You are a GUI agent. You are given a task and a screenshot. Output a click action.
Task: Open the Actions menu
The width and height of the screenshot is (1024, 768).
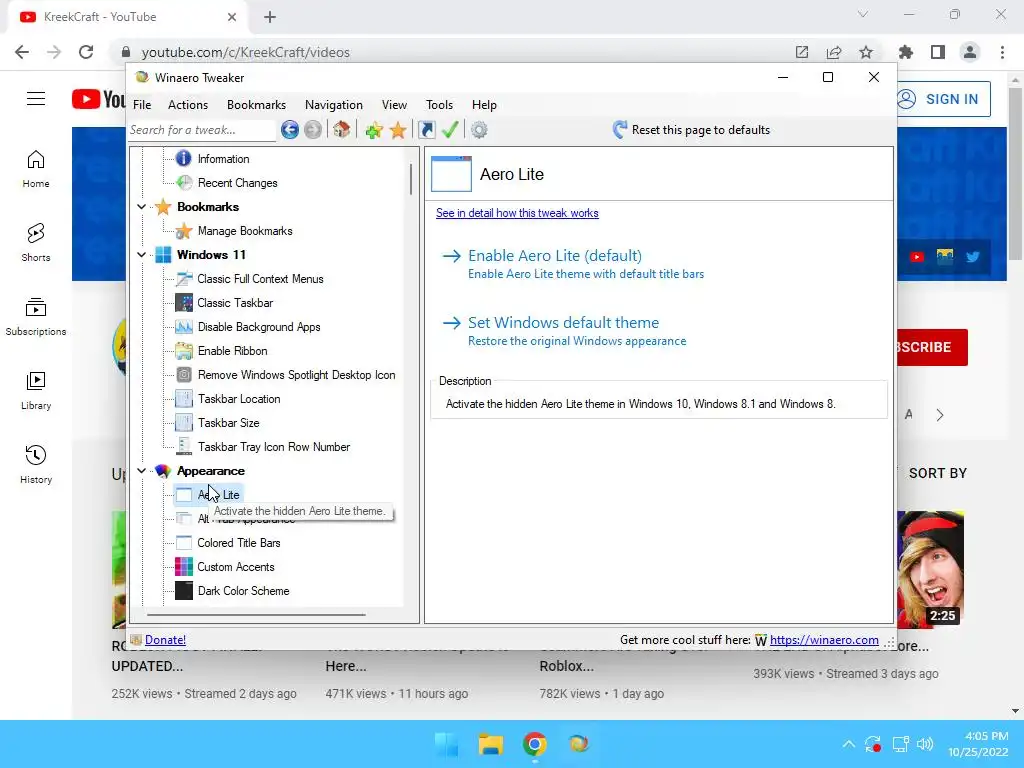point(188,104)
